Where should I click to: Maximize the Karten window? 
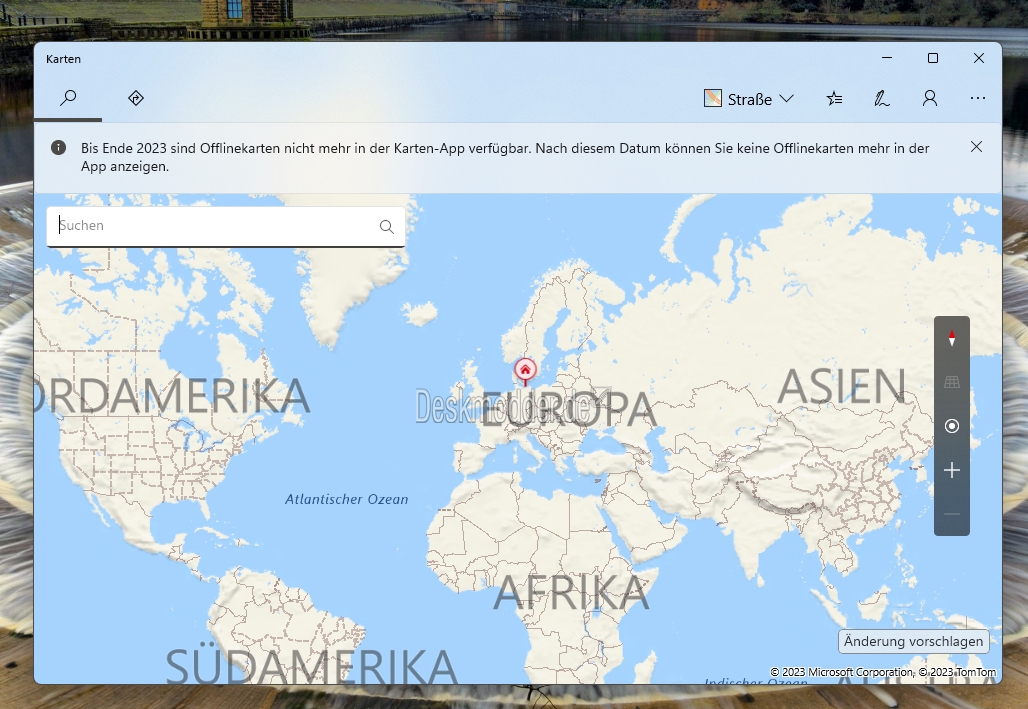[933, 58]
